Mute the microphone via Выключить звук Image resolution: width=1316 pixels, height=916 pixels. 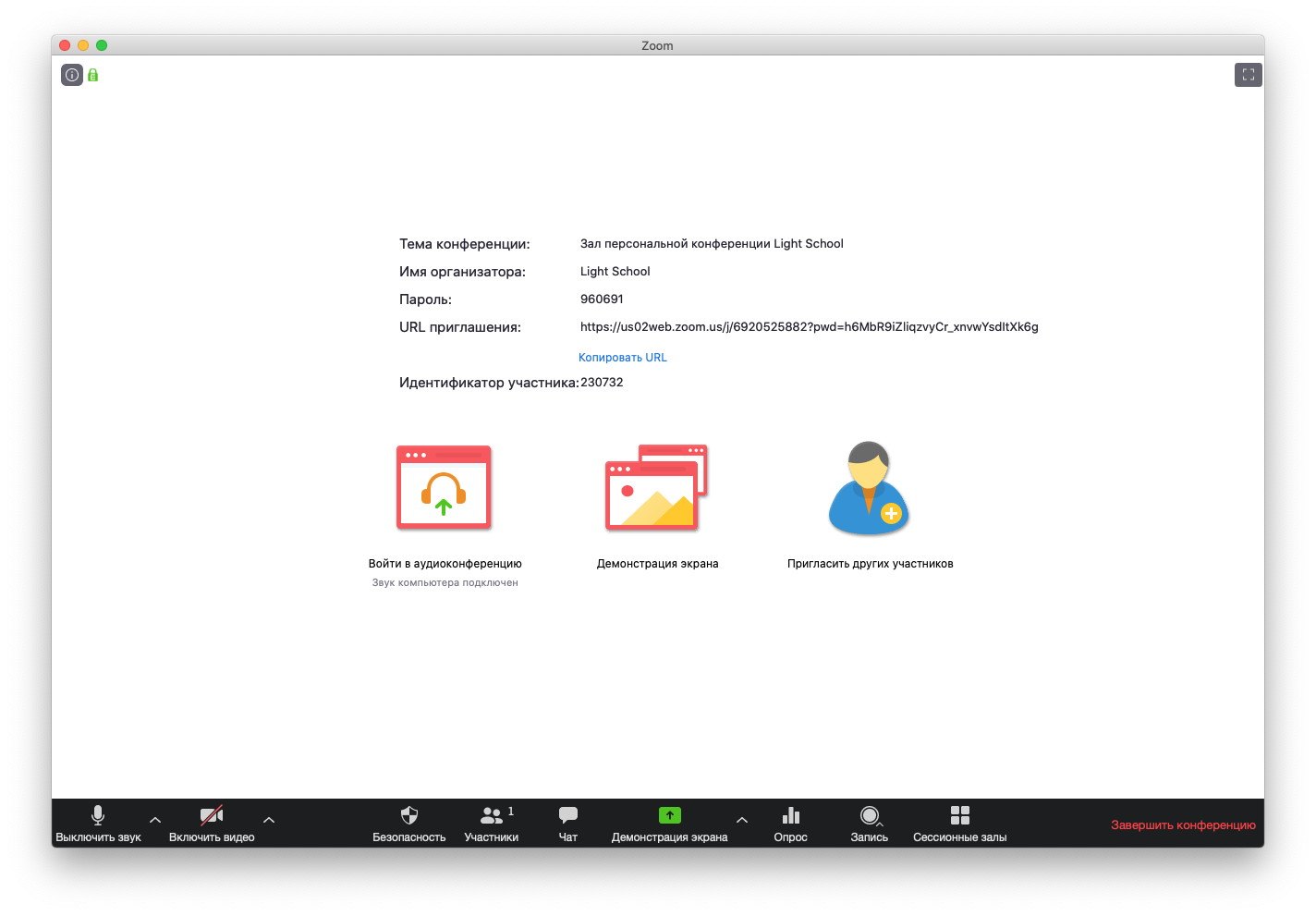tap(98, 824)
